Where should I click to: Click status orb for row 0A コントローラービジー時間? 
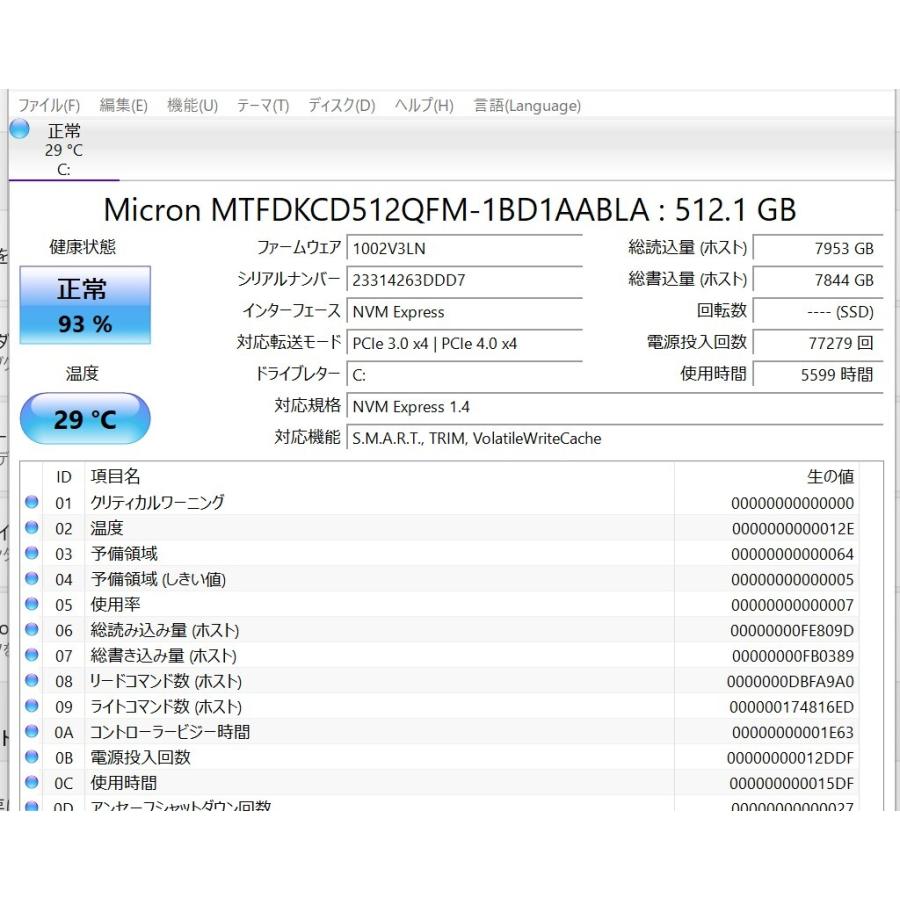[x=32, y=732]
